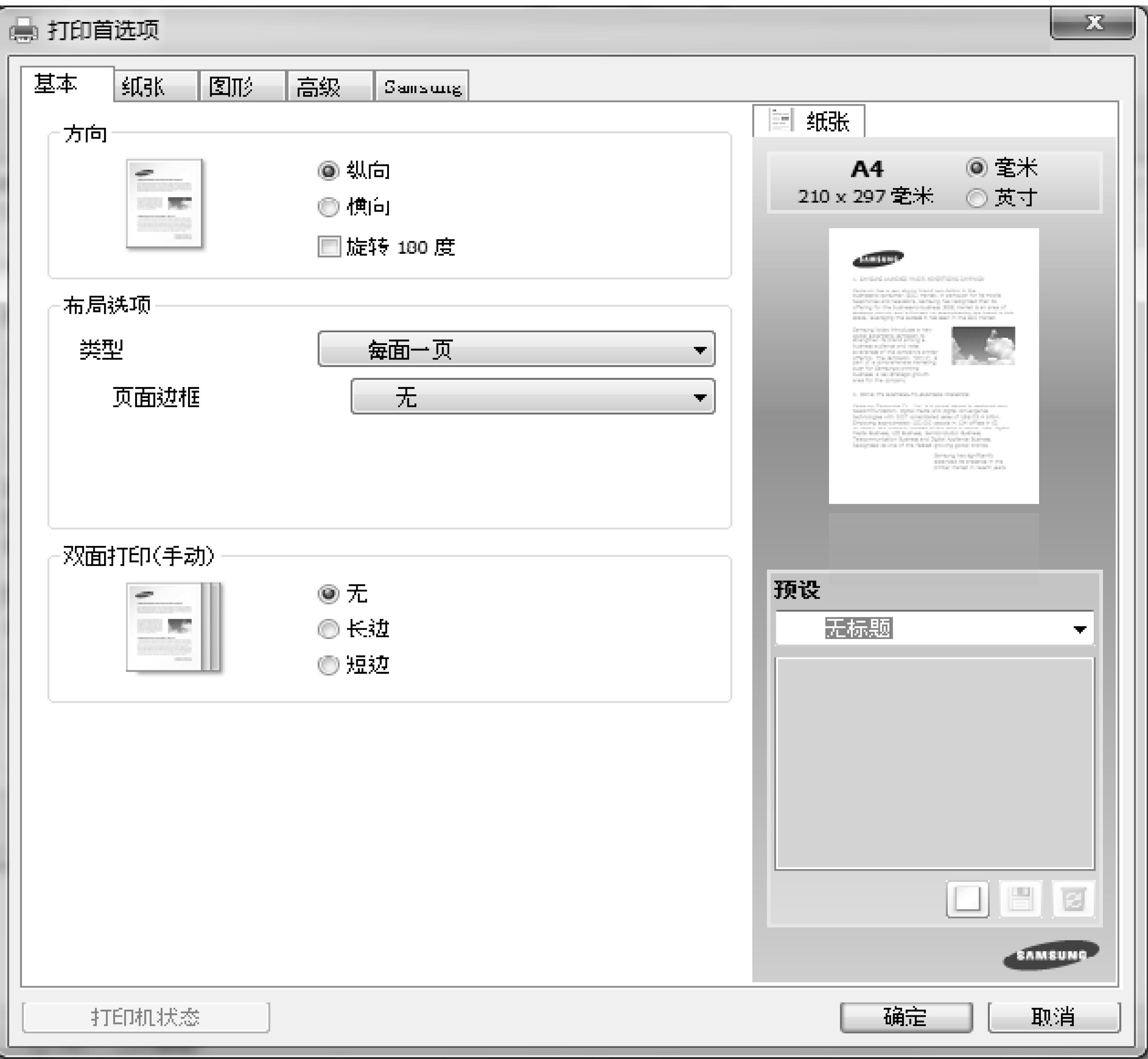The image size is (1148, 1059).
Task: Click the Samsung logo at bottom right
Action: coord(1051,955)
